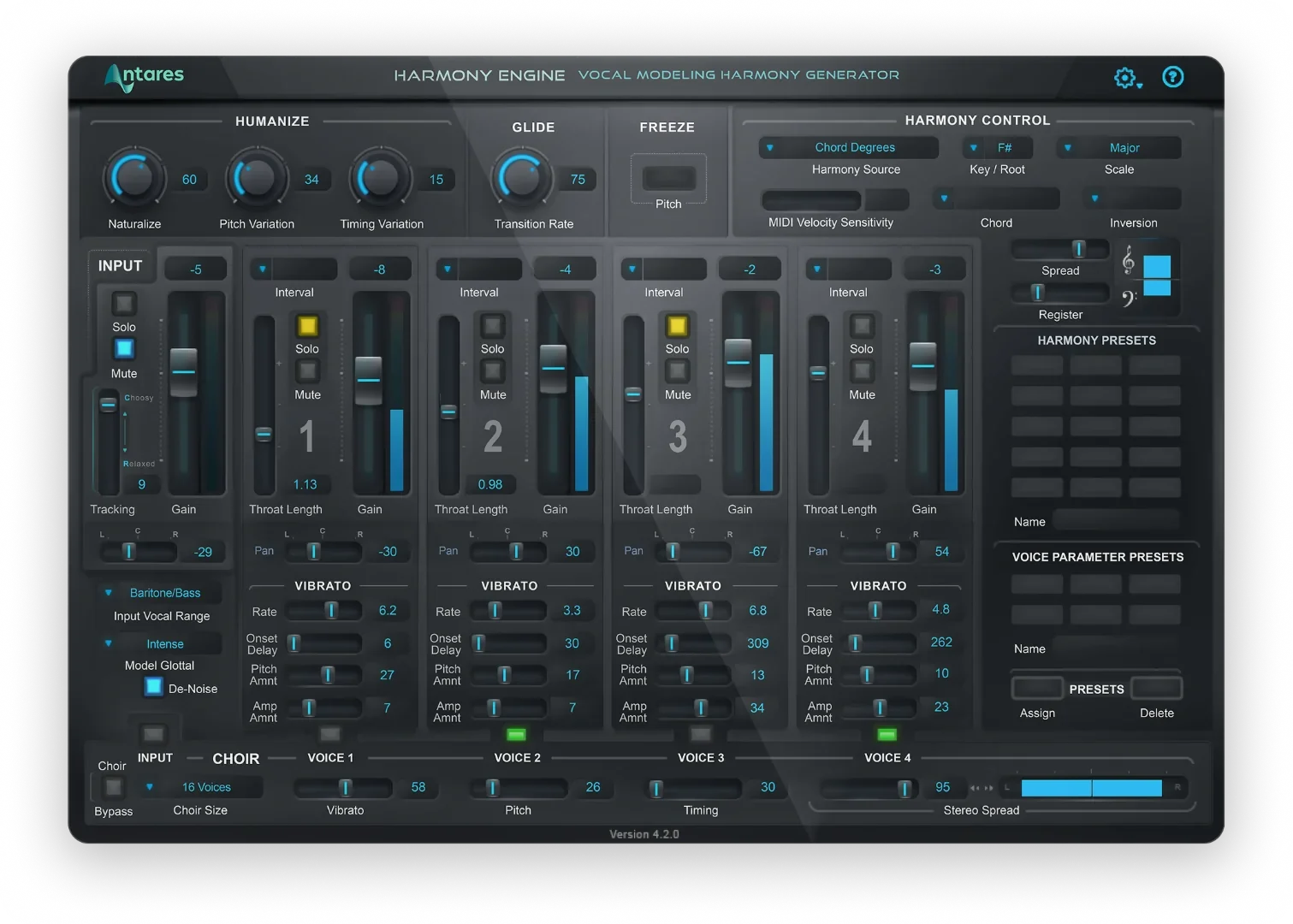Image resolution: width=1293 pixels, height=924 pixels.
Task: Click the Choir Vibrato slider
Action: click(342, 787)
